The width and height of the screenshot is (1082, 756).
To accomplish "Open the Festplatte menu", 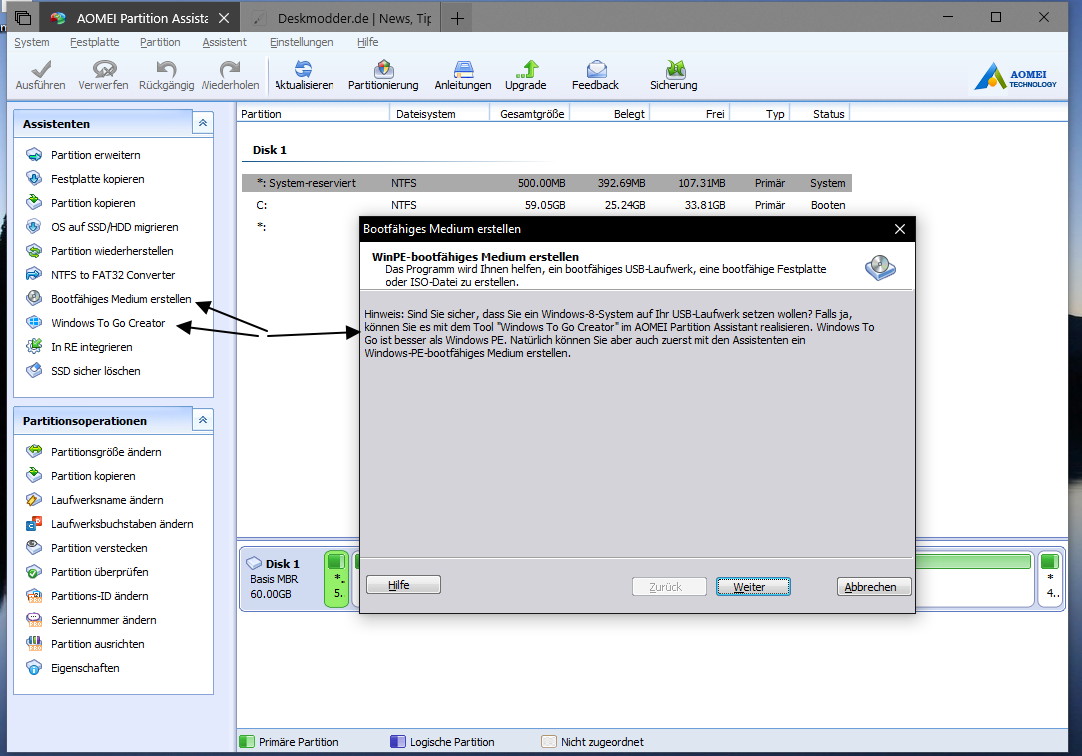I will [x=95, y=42].
